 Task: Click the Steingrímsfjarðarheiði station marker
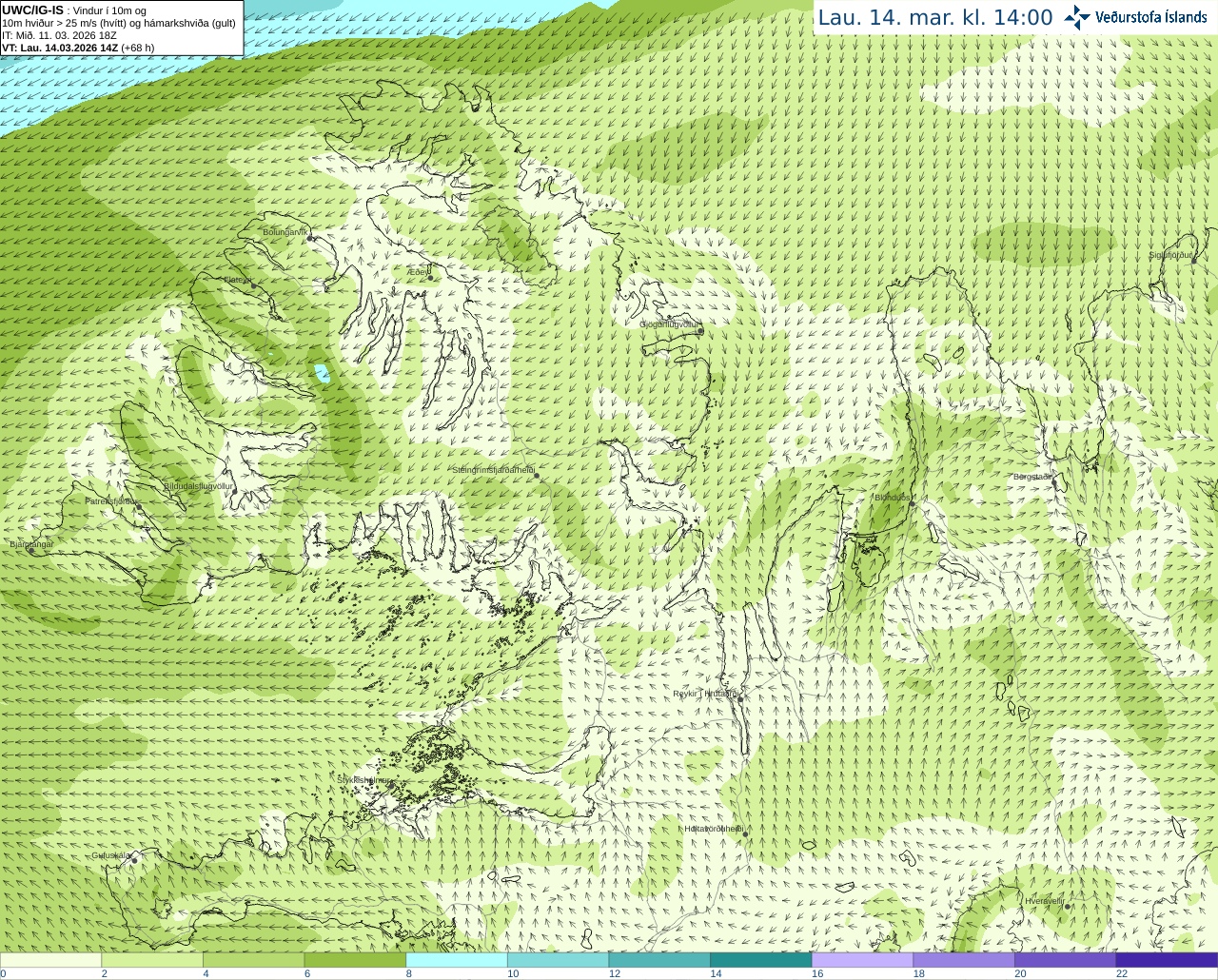click(536, 475)
